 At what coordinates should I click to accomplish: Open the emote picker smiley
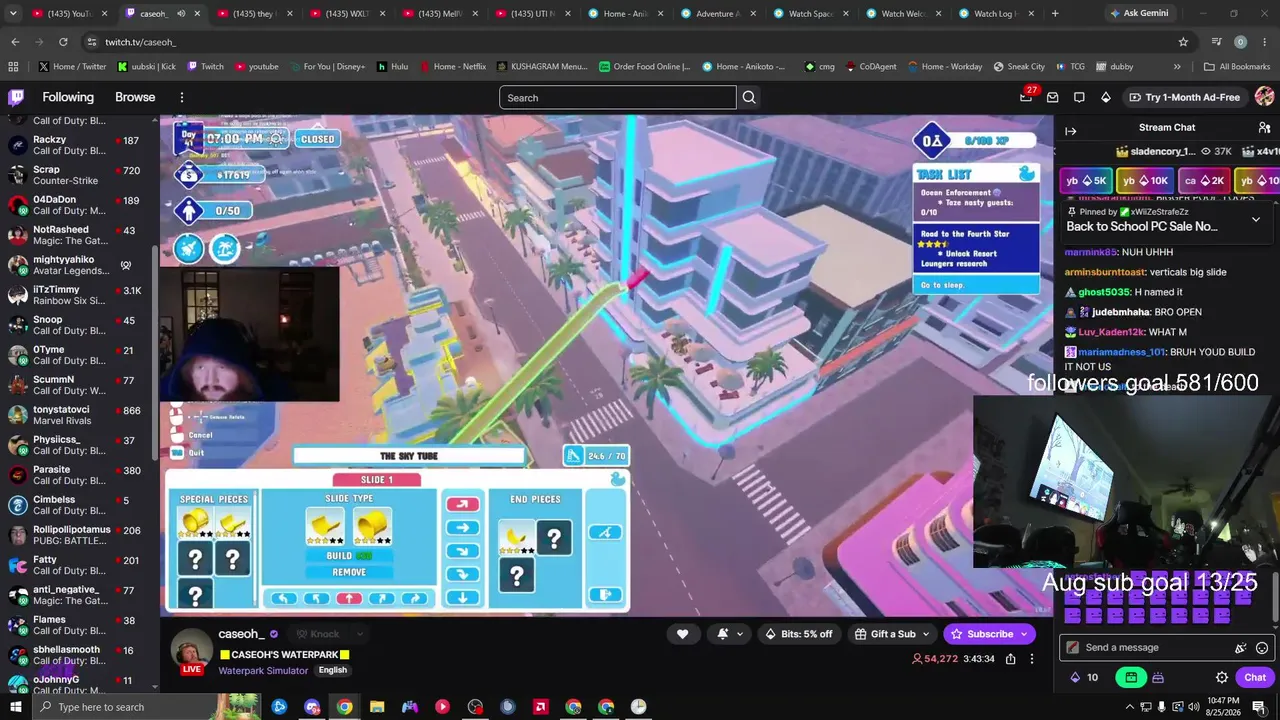(1262, 648)
